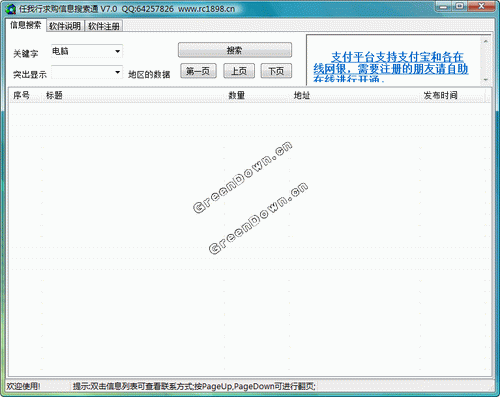Image resolution: width=500 pixels, height=397 pixels.
Task: Click the app icon in title bar
Action: (11, 9)
